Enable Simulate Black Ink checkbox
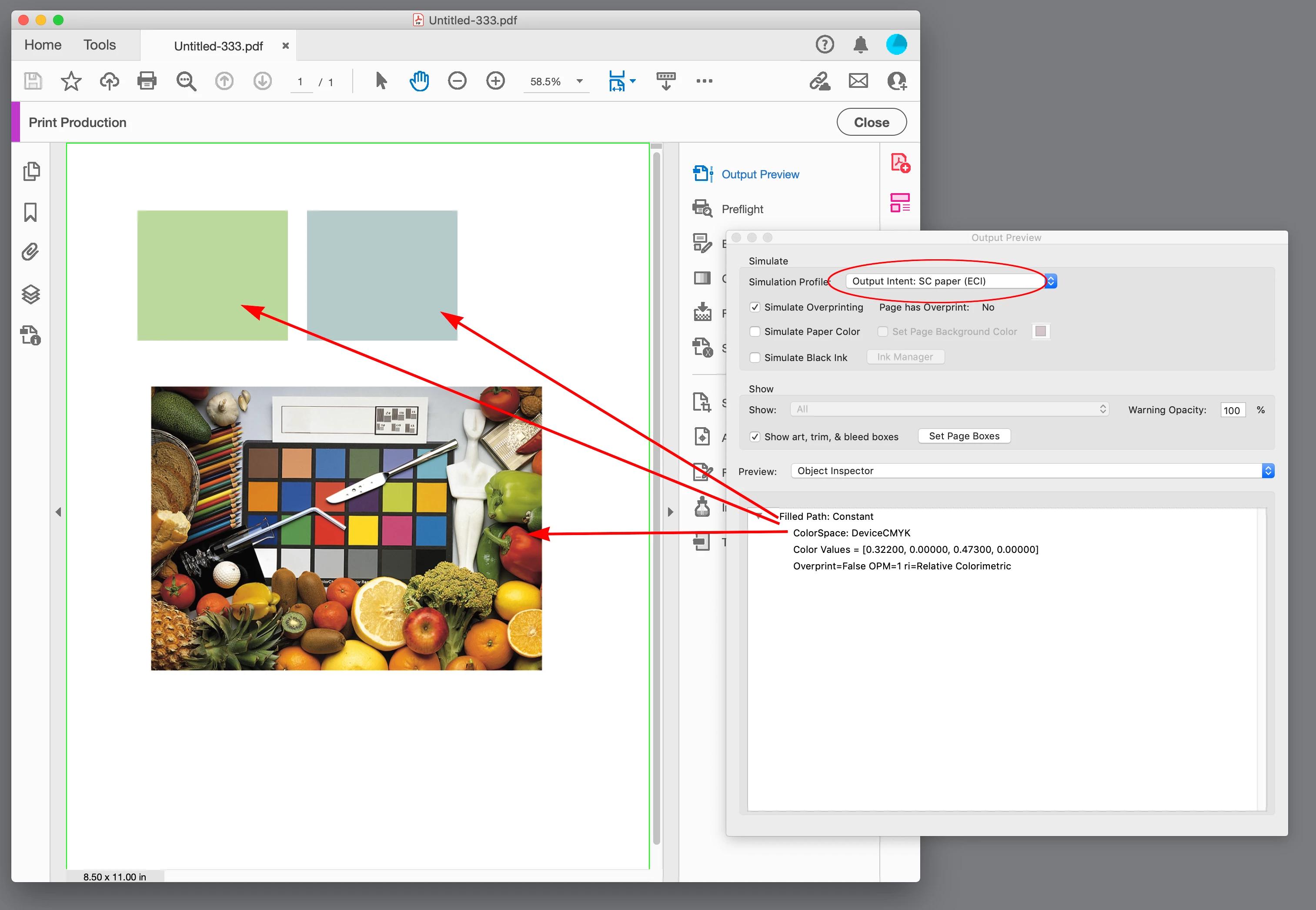1316x910 pixels. pyautogui.click(x=755, y=358)
